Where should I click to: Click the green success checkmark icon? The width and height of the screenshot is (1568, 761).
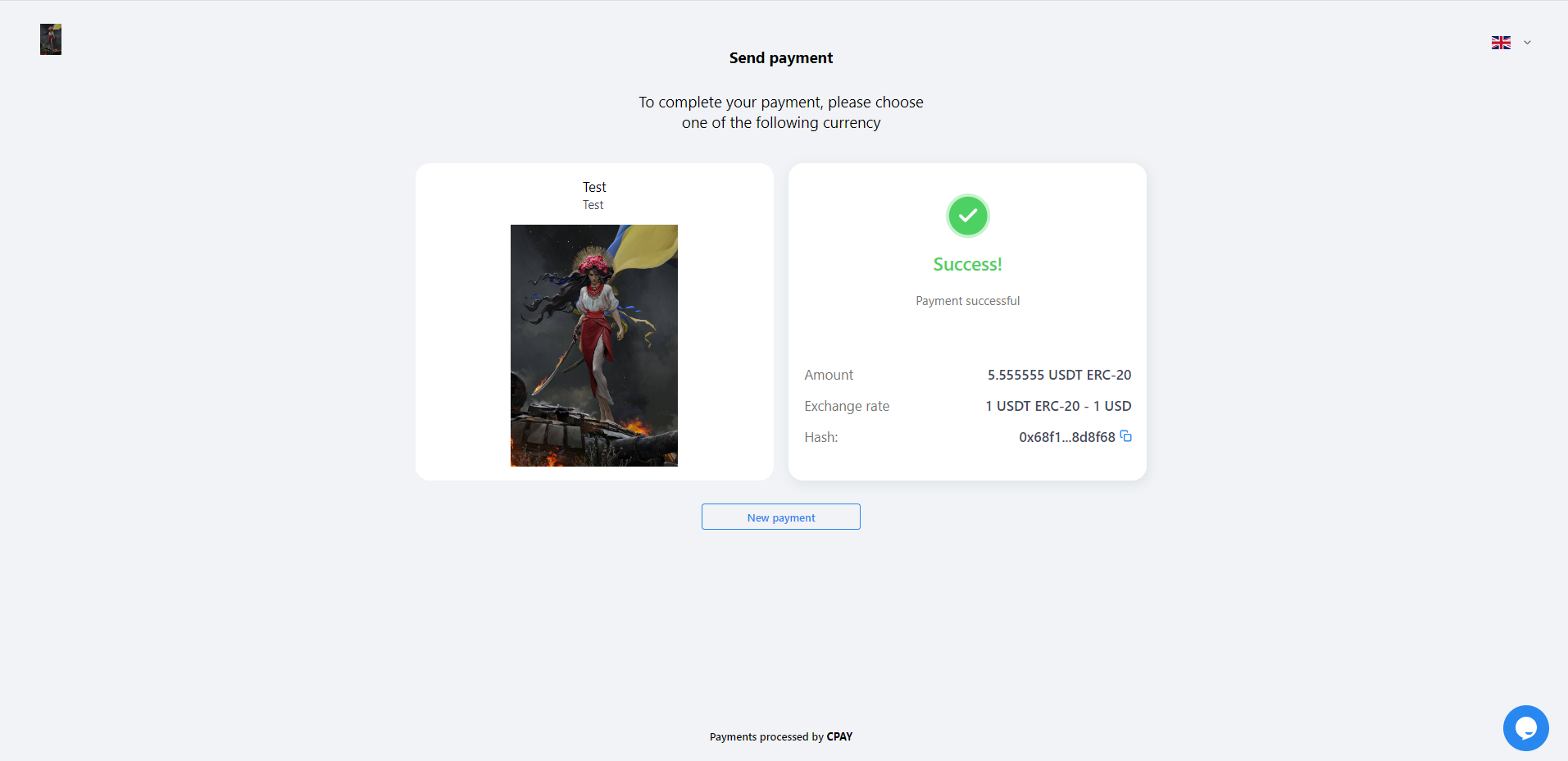click(x=968, y=216)
